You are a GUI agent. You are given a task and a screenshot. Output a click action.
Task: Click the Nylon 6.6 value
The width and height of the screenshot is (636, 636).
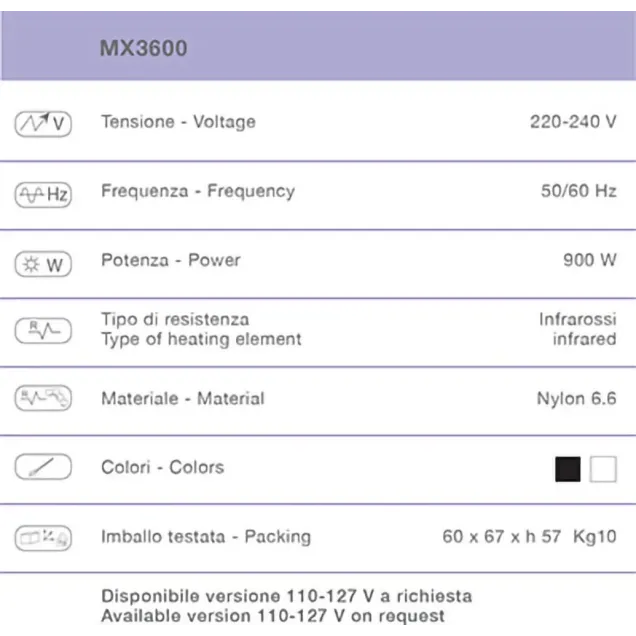pos(576,398)
